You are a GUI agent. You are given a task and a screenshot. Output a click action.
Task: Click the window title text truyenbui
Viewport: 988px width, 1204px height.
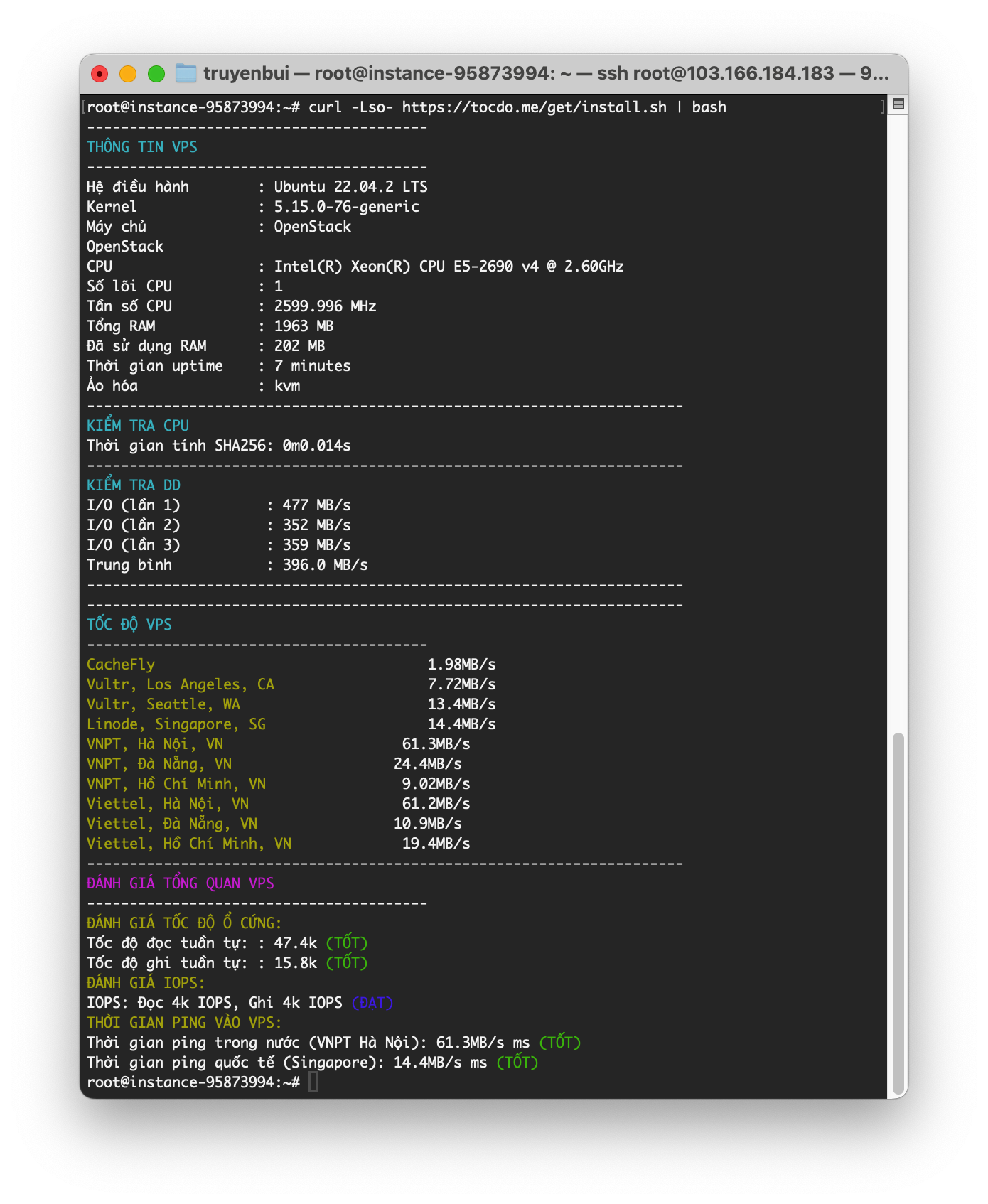coord(247,73)
